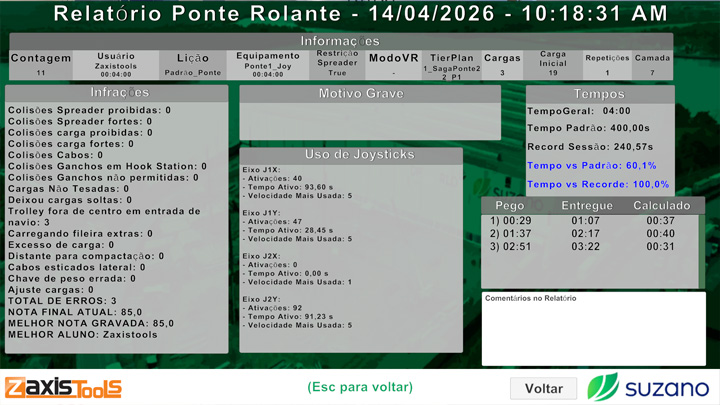Click the Infrações panel header
720x405 pixels.
pyautogui.click(x=117, y=93)
